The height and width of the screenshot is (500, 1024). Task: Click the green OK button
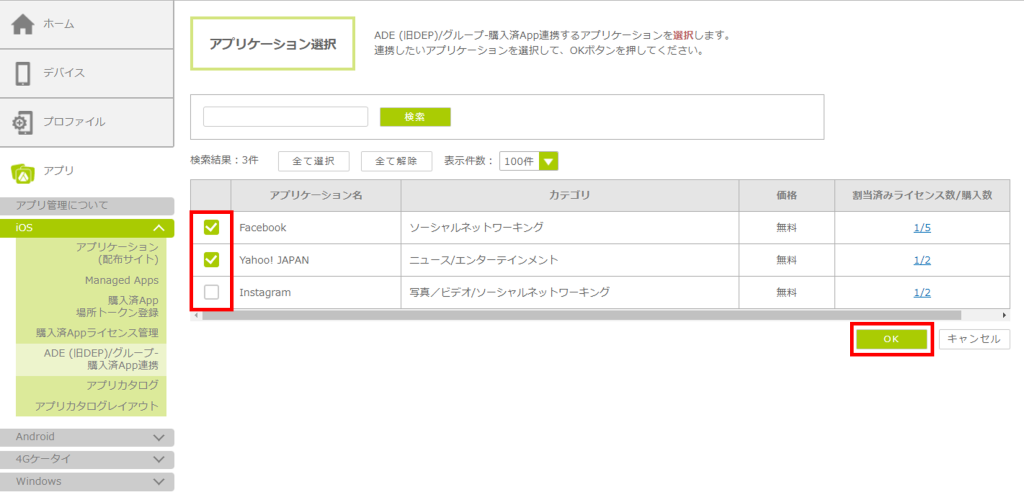(891, 339)
